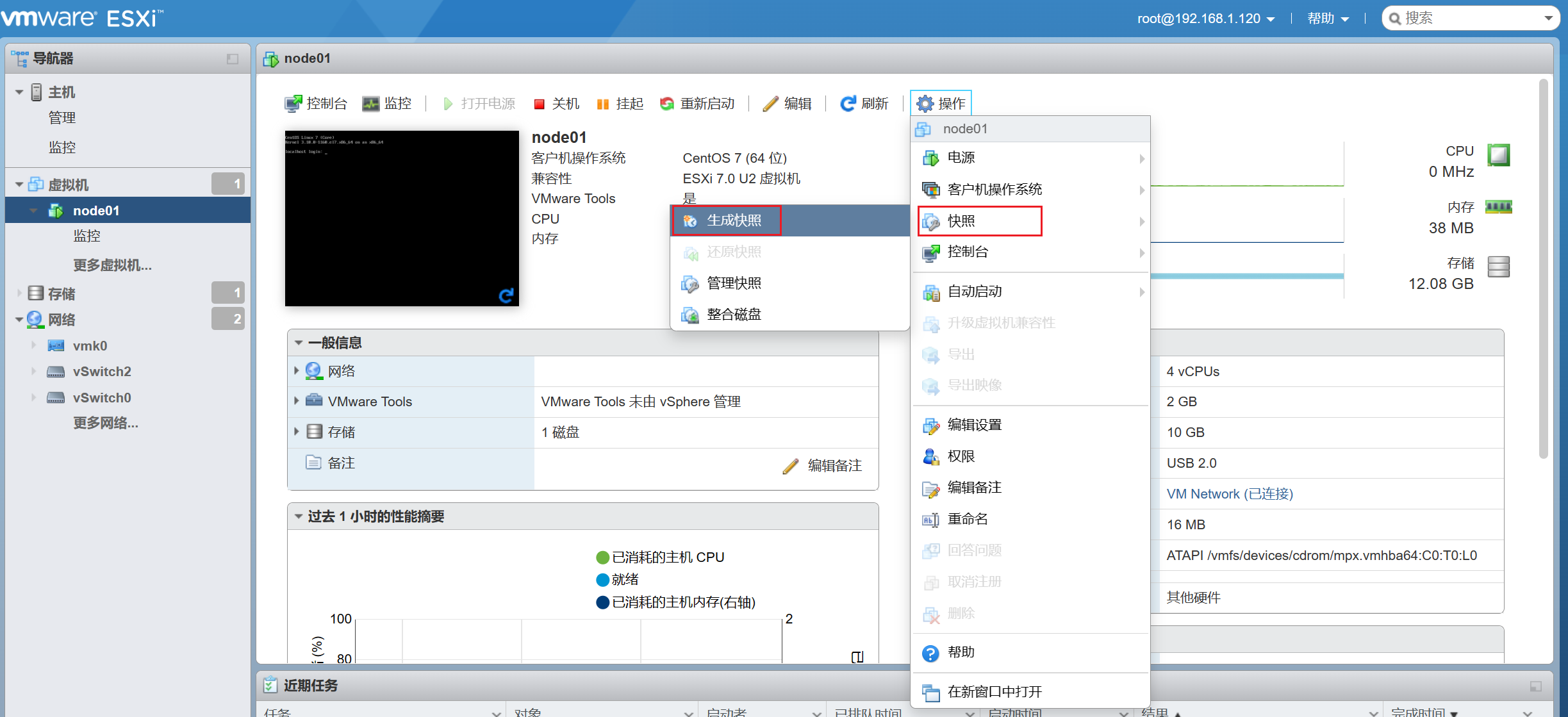Image resolution: width=1568 pixels, height=717 pixels.
Task: Collapse the 过去 1 小时的性能摘要 section
Action: tap(299, 516)
